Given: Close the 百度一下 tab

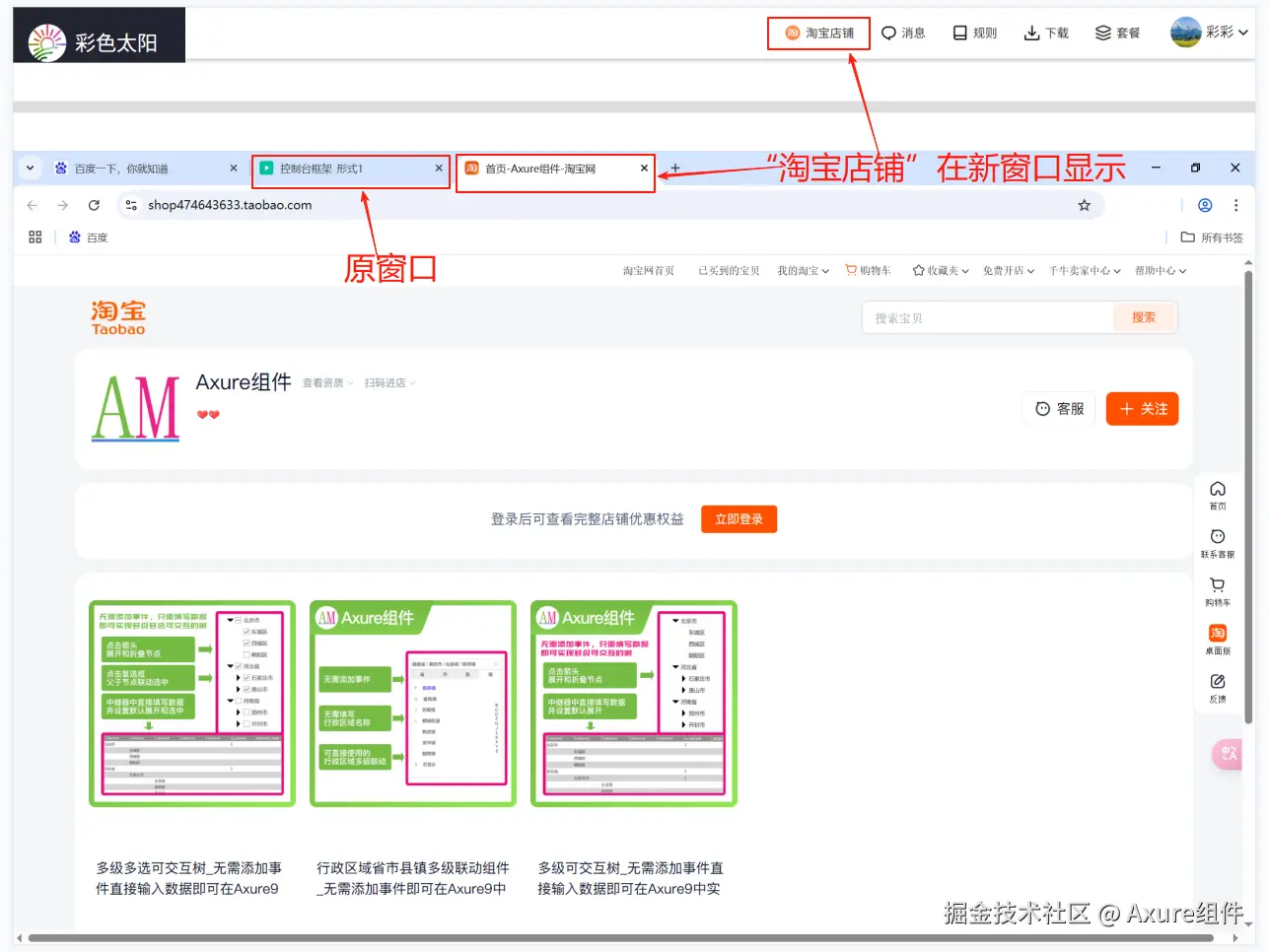Looking at the screenshot, I should point(234,169).
